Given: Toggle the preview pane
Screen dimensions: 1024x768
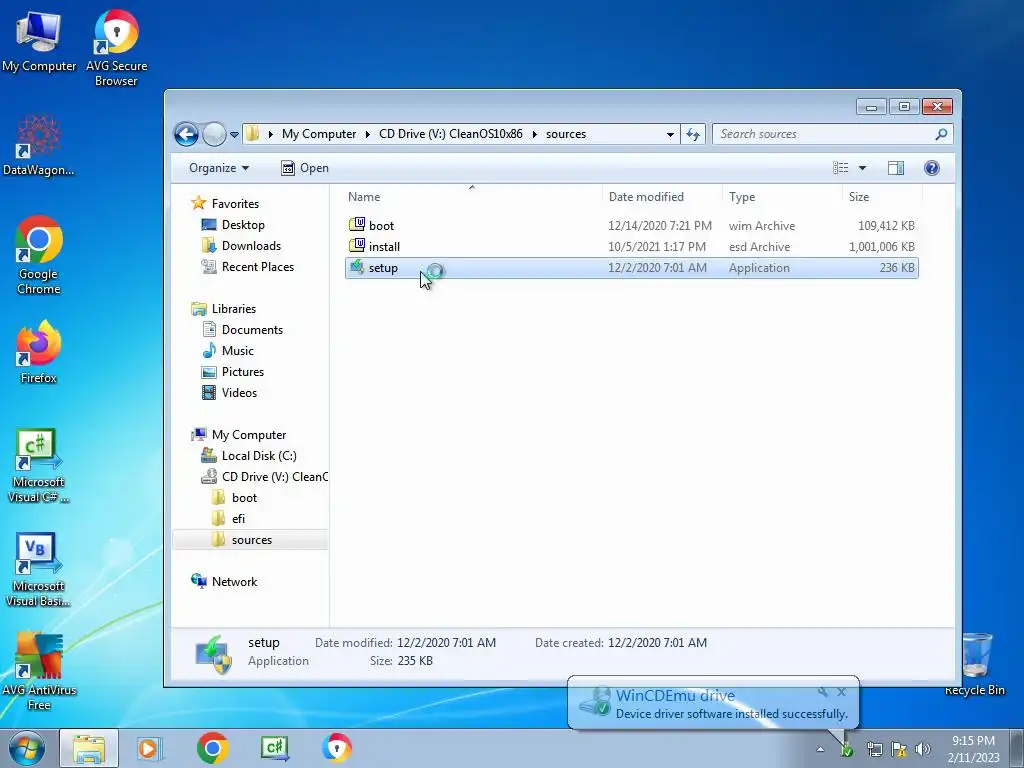Looking at the screenshot, I should point(896,168).
